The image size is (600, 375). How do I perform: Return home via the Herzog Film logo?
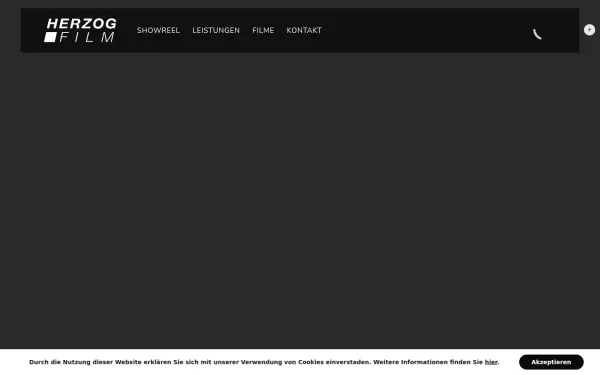pos(80,30)
